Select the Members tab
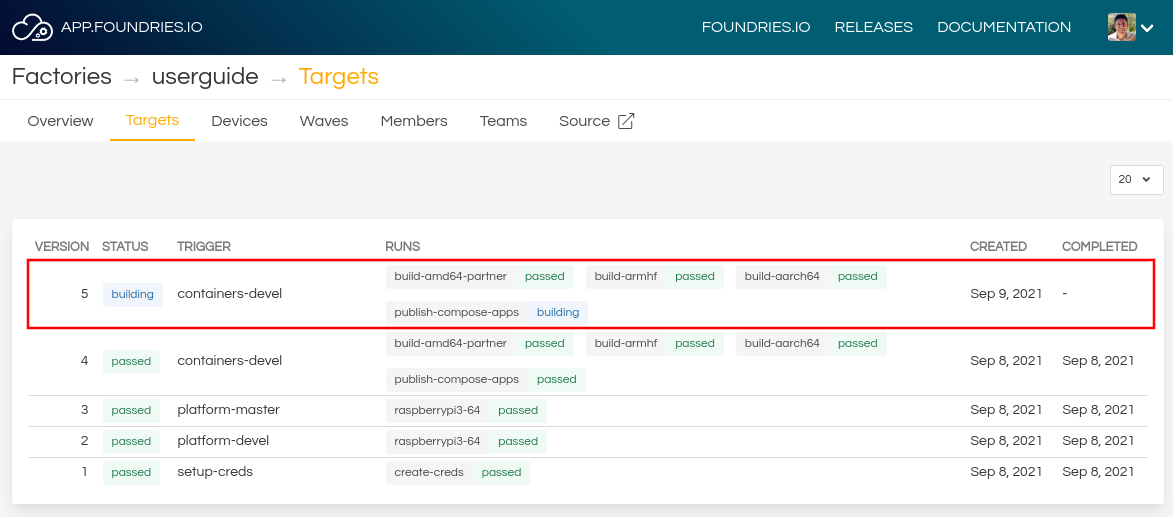Screen dimensions: 1173x517 414,121
